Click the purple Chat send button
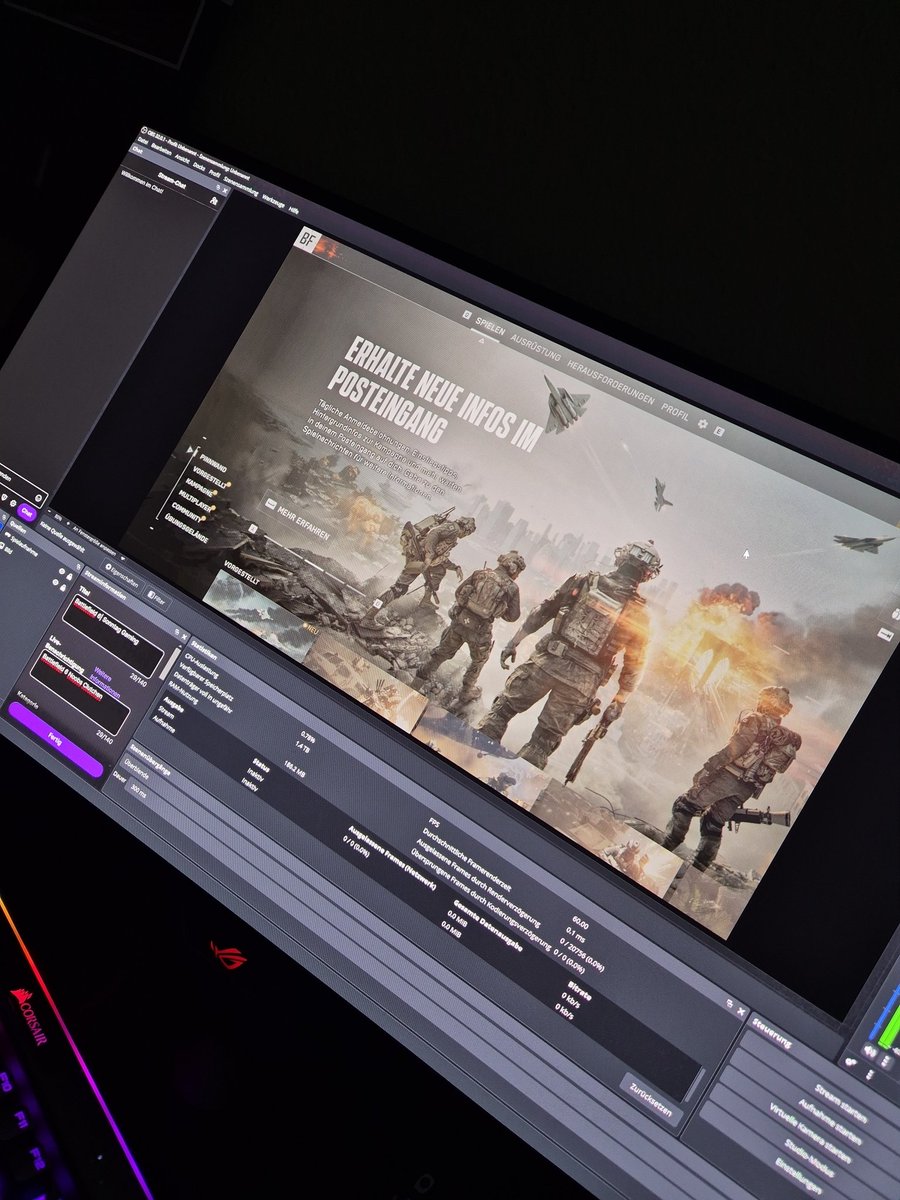 click(27, 512)
